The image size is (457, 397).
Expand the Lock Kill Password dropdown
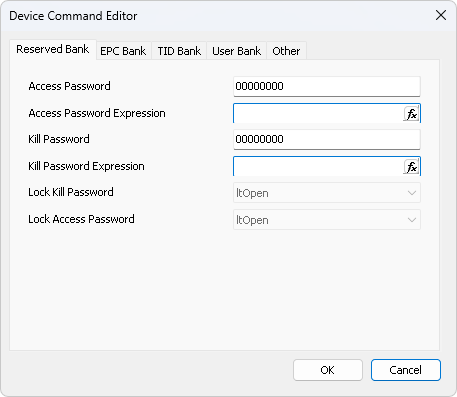point(327,193)
